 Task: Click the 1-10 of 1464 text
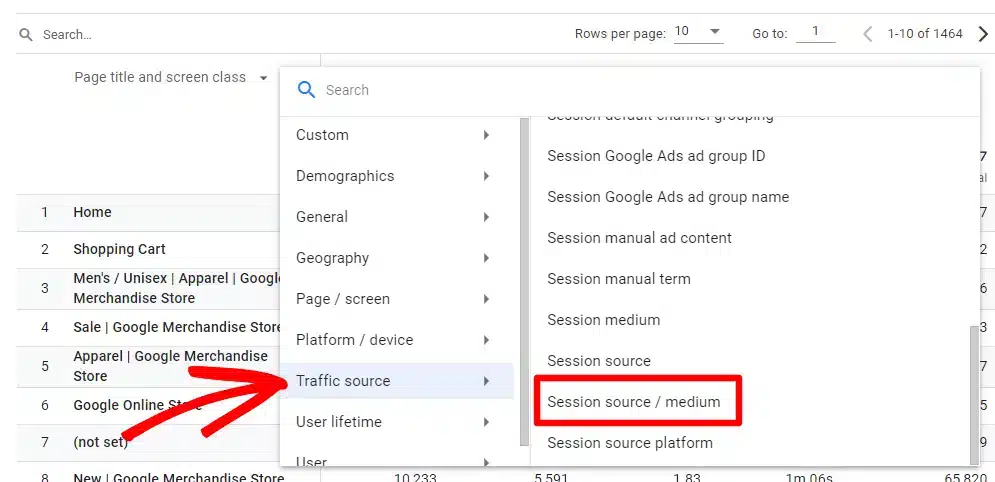click(x=925, y=34)
